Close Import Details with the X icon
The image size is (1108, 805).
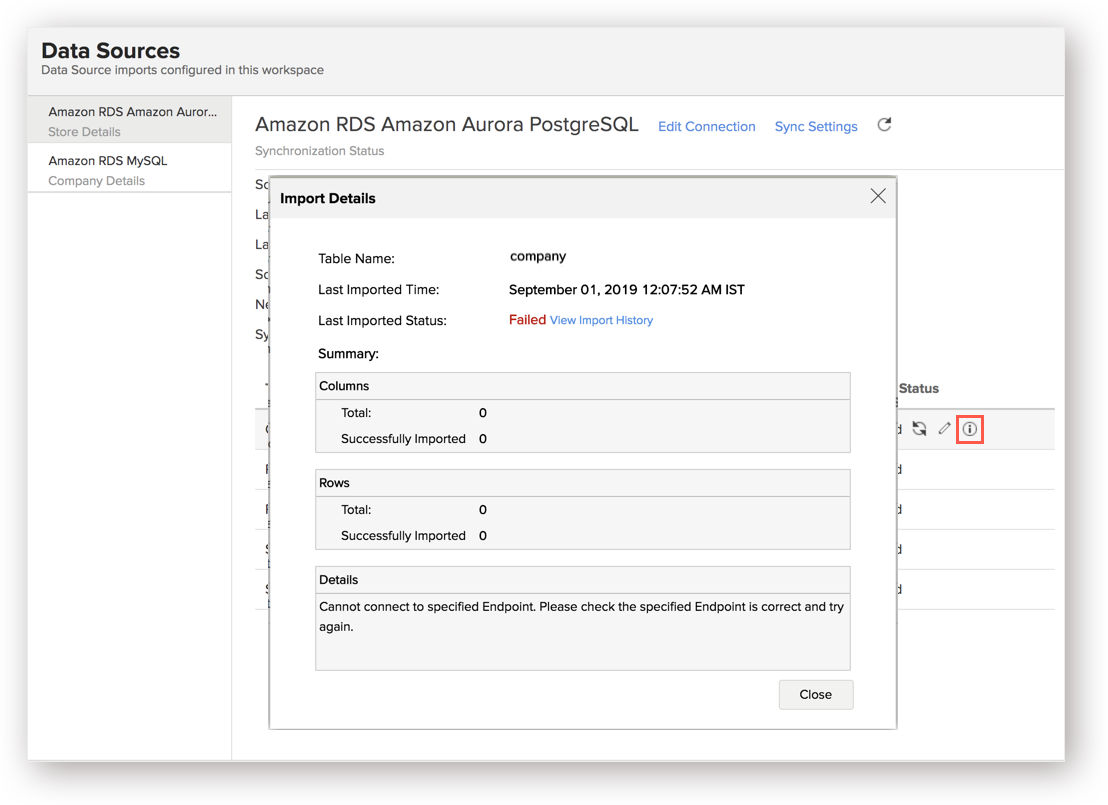(878, 196)
